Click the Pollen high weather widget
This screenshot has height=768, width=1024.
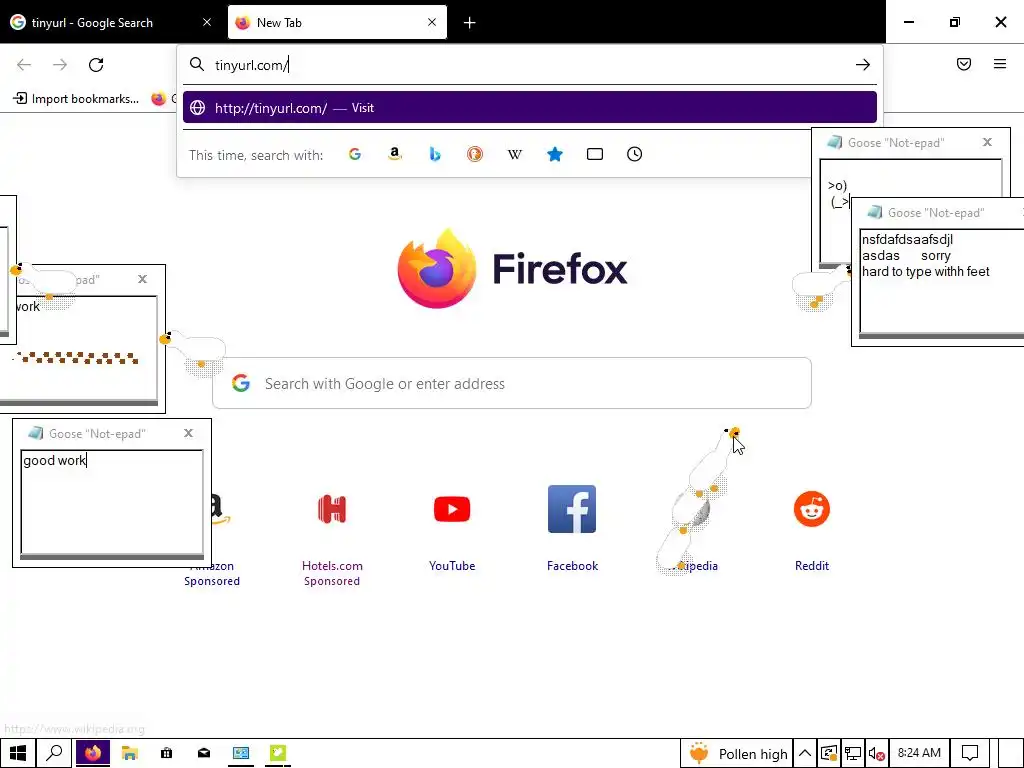(737, 754)
